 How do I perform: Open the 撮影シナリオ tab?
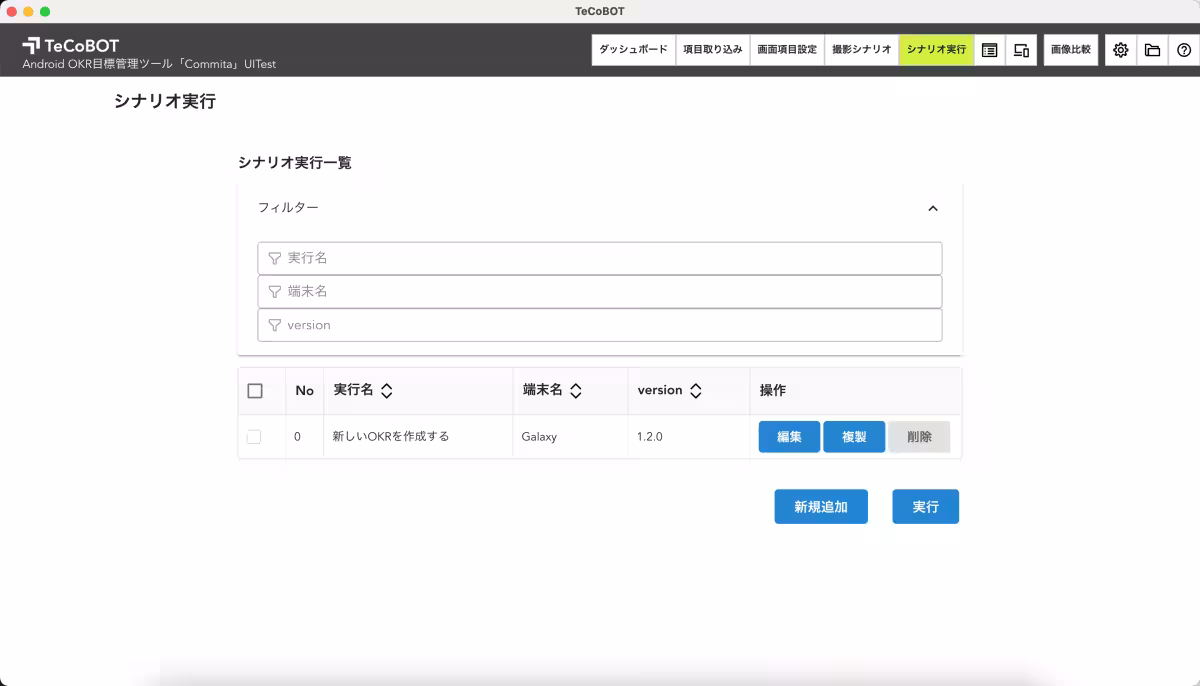coord(861,50)
